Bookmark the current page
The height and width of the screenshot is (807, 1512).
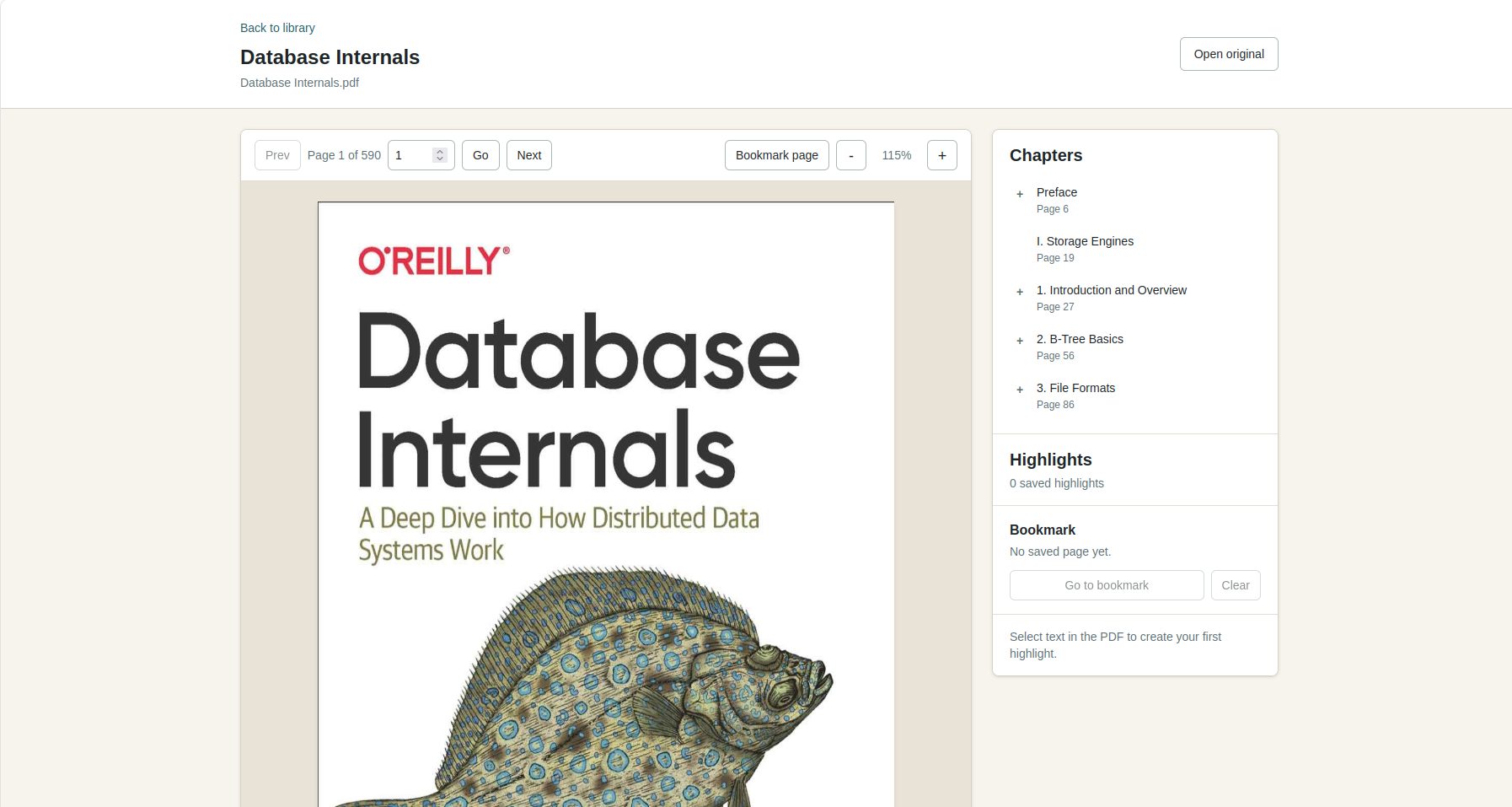click(777, 155)
